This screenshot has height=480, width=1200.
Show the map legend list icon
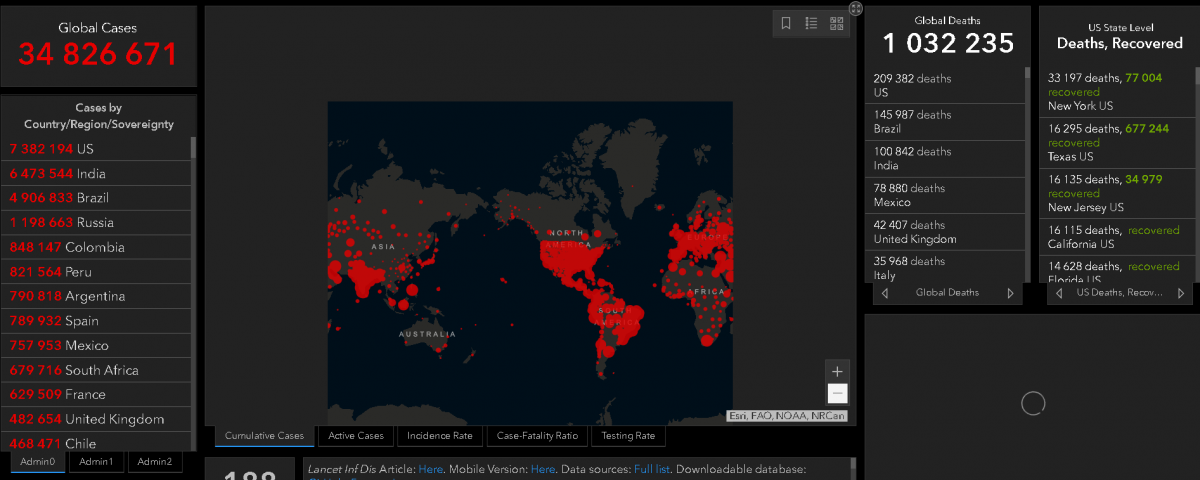pyautogui.click(x=812, y=23)
